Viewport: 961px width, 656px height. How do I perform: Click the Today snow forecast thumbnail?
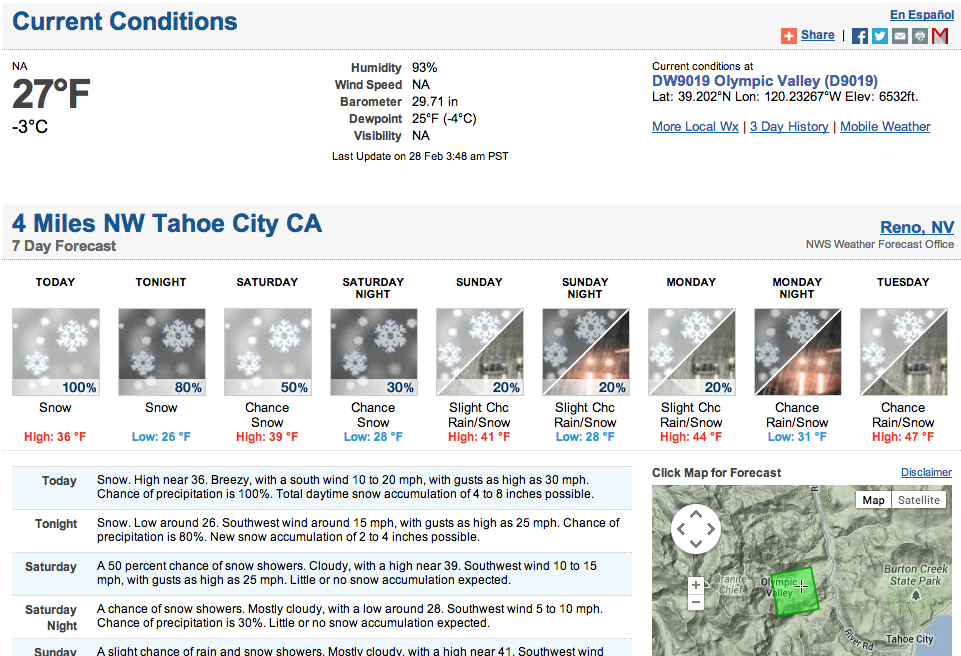tap(56, 352)
